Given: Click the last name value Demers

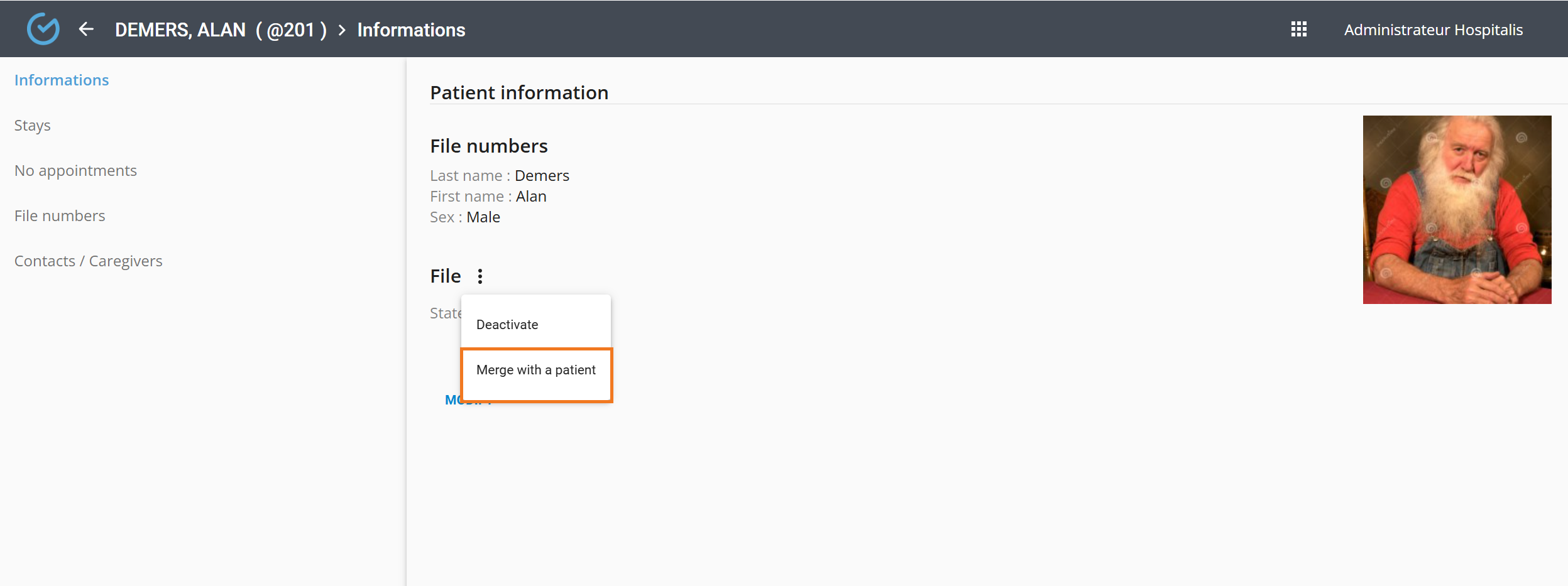Looking at the screenshot, I should tap(542, 176).
